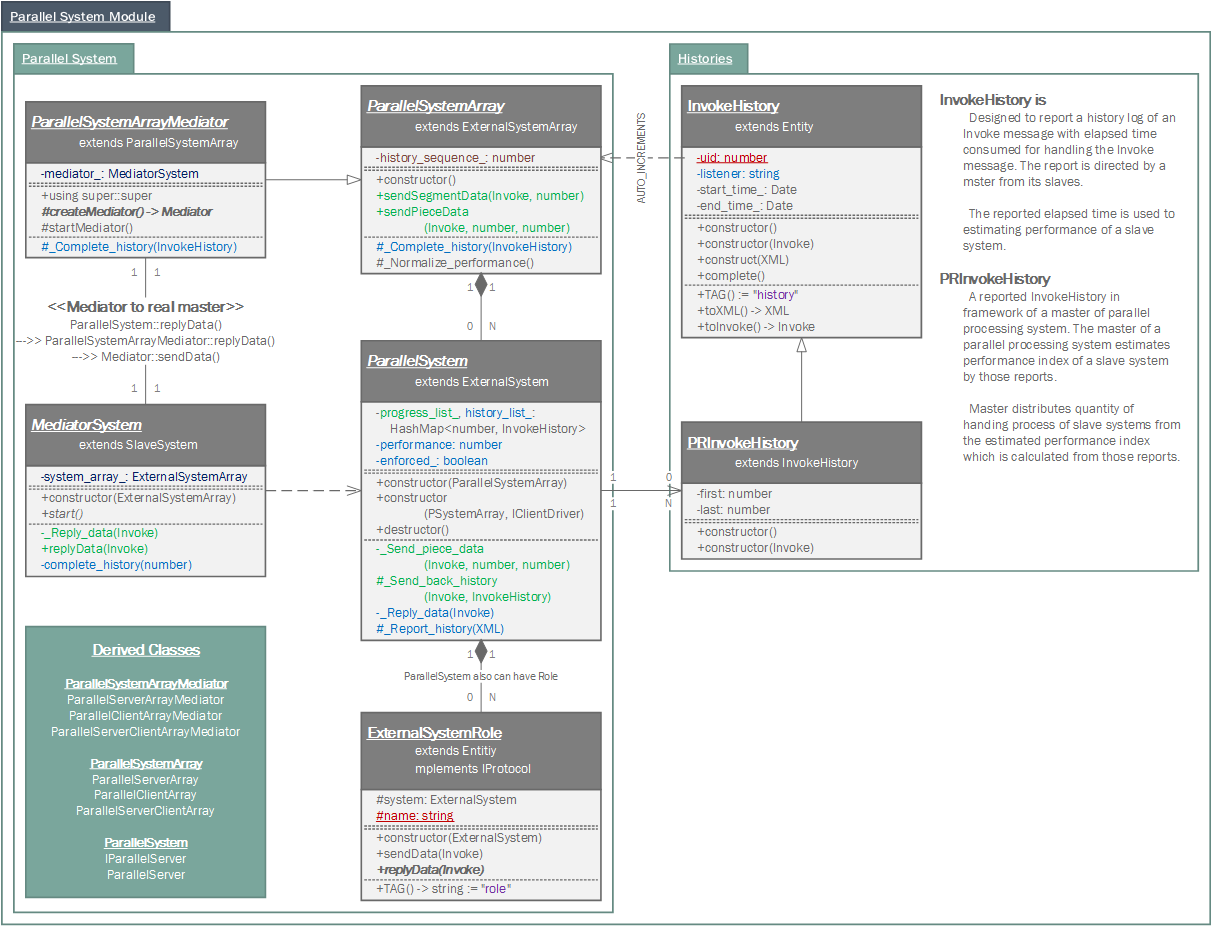The width and height of the screenshot is (1212, 926).
Task: Select the <<Mediator to real master>> label
Action: click(x=145, y=307)
